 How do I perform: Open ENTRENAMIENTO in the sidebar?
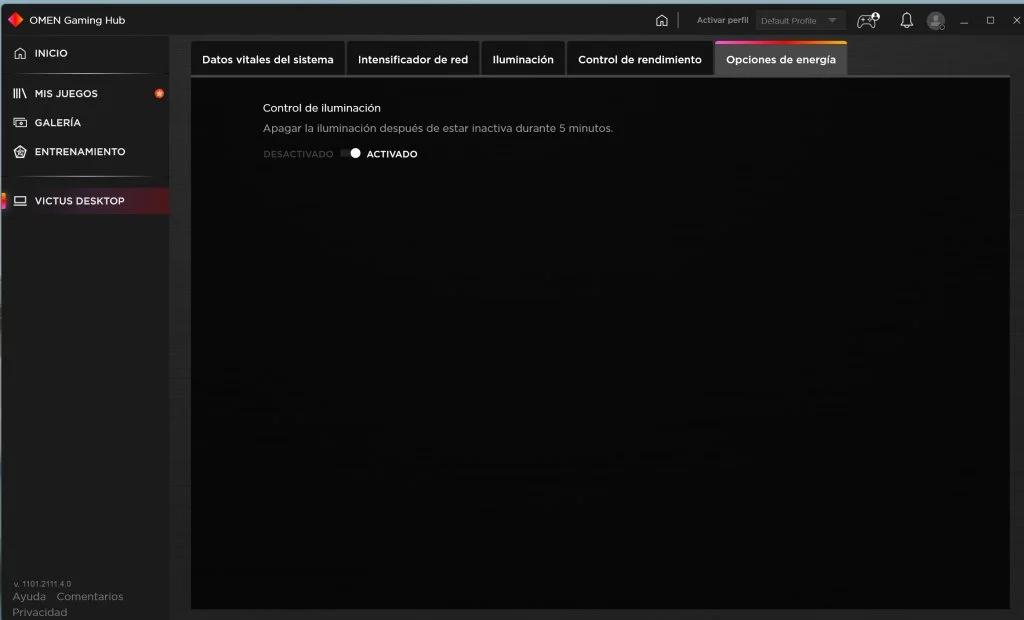click(85, 152)
